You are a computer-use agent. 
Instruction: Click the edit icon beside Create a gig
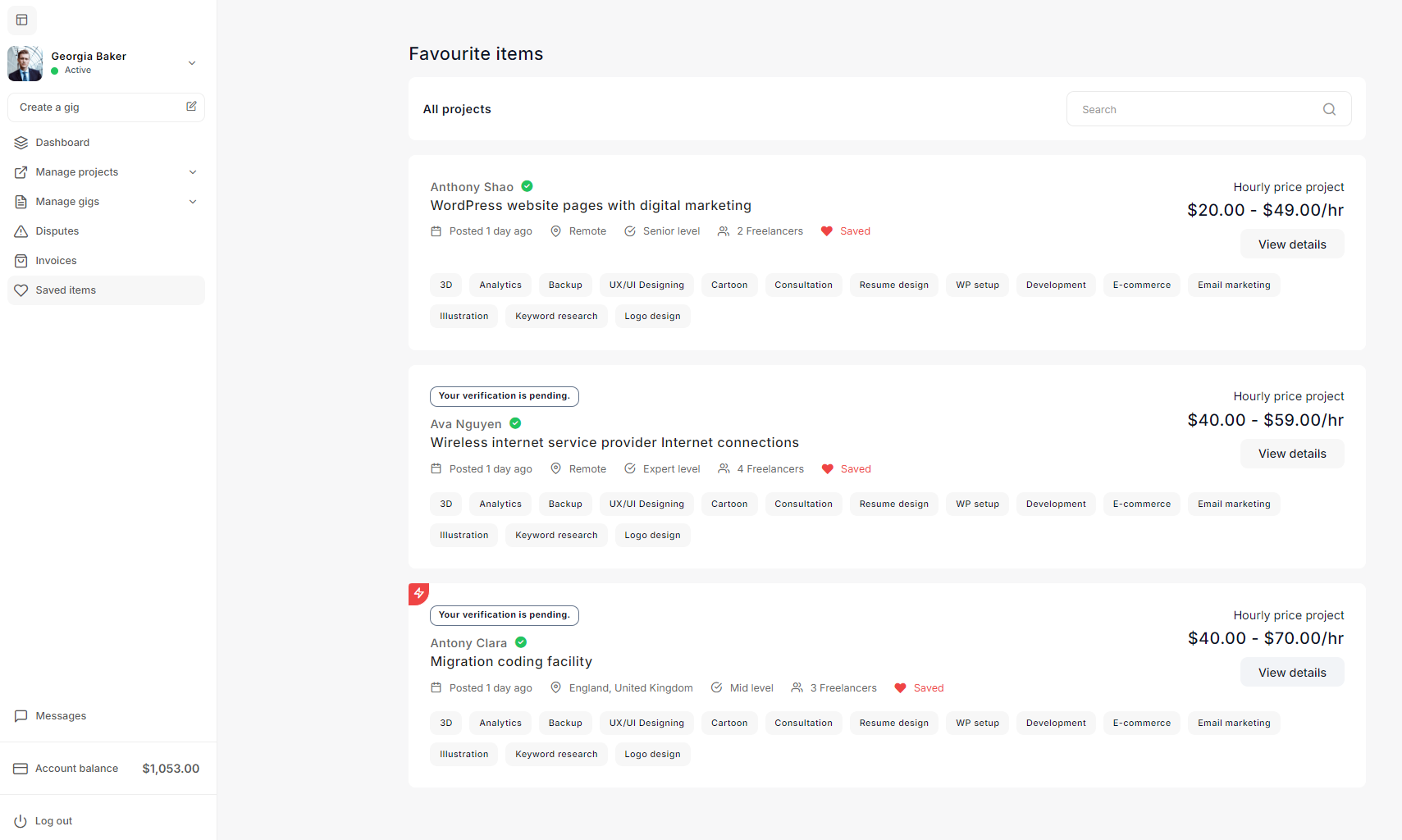coord(191,107)
